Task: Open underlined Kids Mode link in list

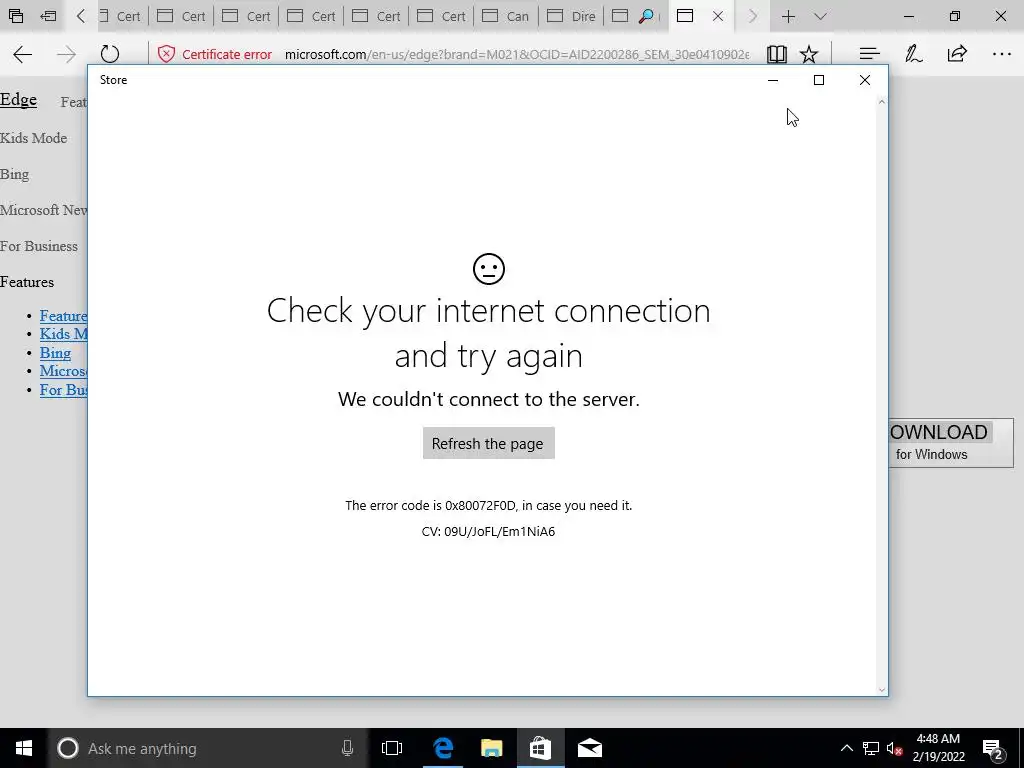Action: pyautogui.click(x=63, y=334)
